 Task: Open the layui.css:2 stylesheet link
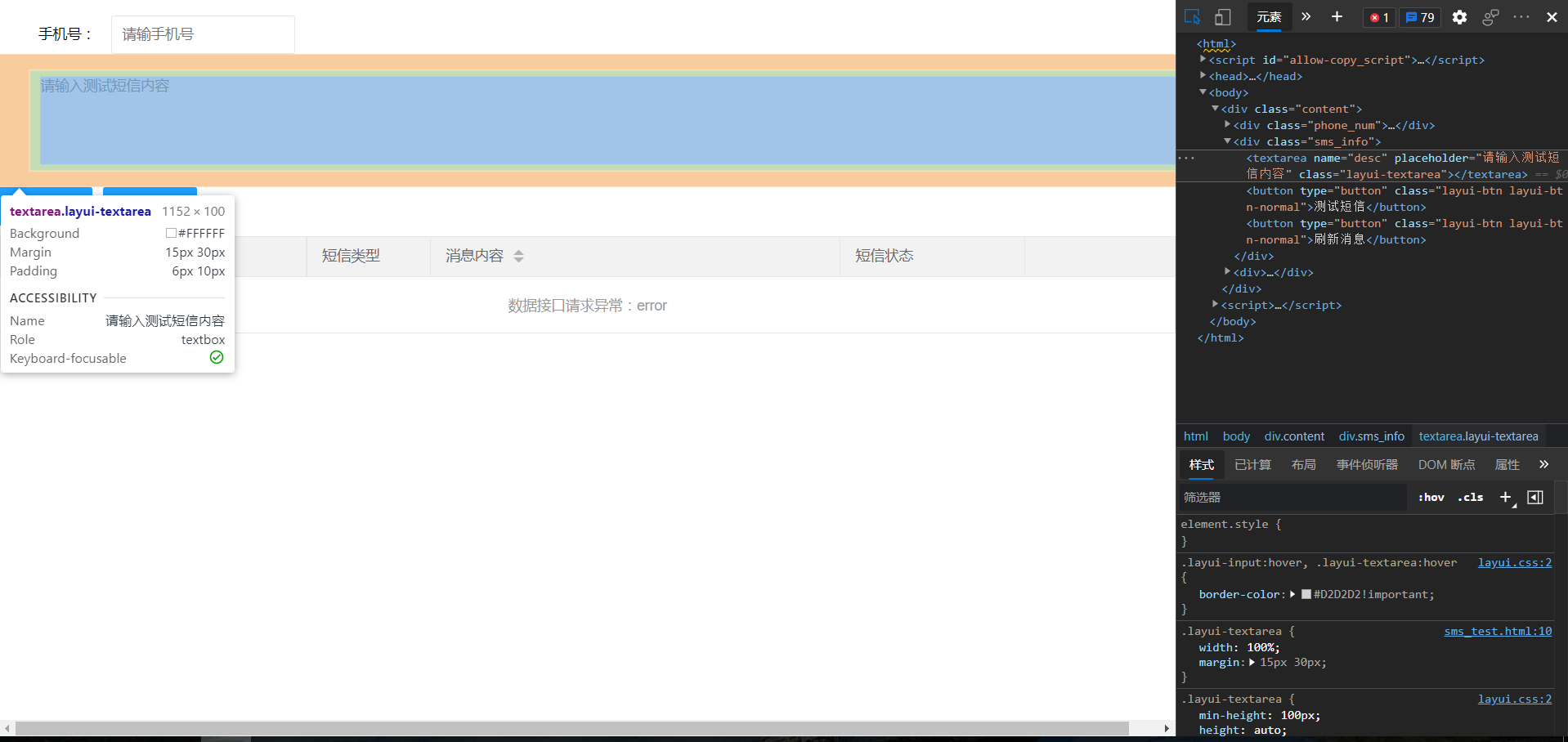[1514, 562]
